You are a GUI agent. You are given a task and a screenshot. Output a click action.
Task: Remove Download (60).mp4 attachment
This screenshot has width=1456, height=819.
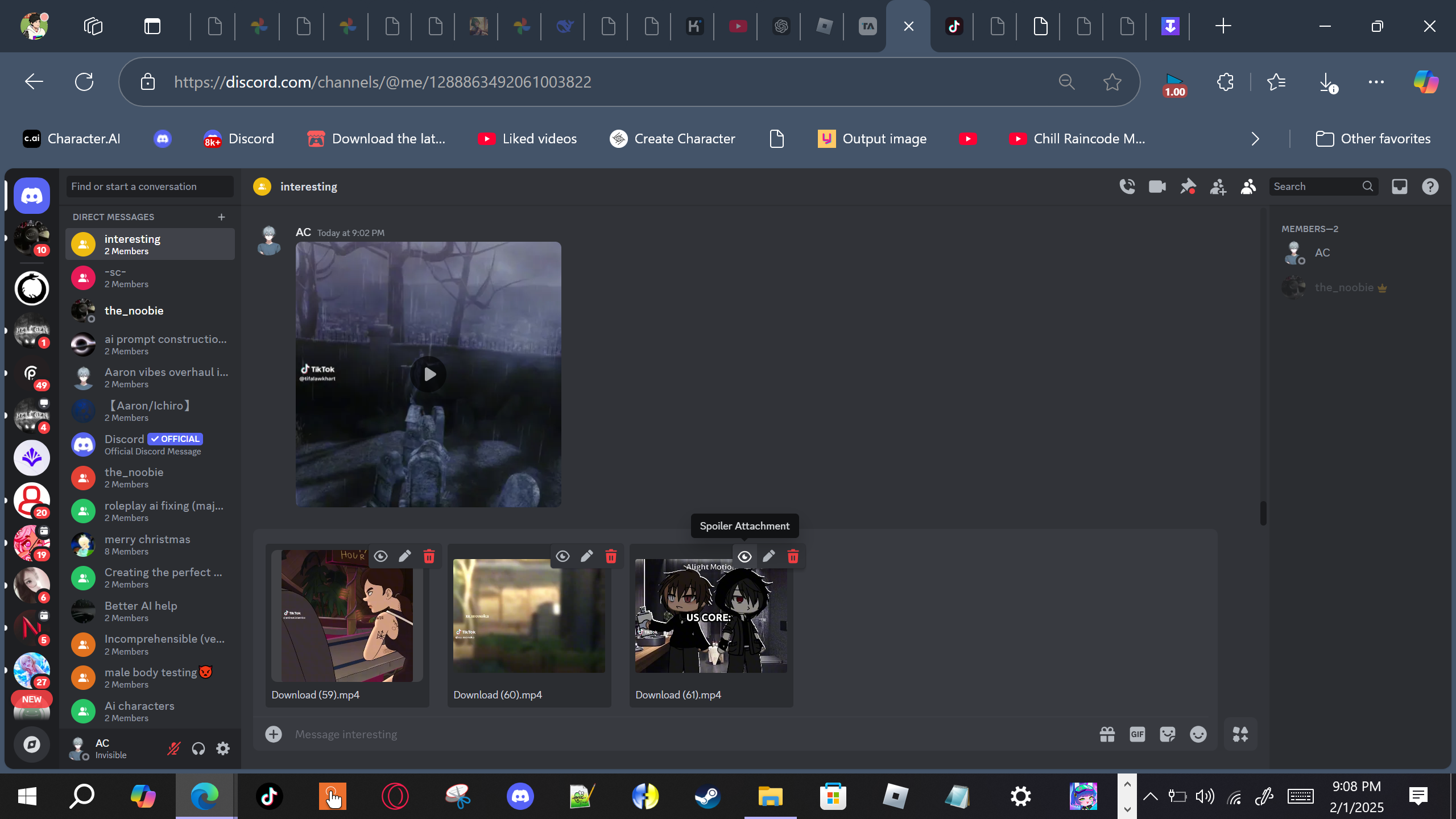pyautogui.click(x=611, y=556)
